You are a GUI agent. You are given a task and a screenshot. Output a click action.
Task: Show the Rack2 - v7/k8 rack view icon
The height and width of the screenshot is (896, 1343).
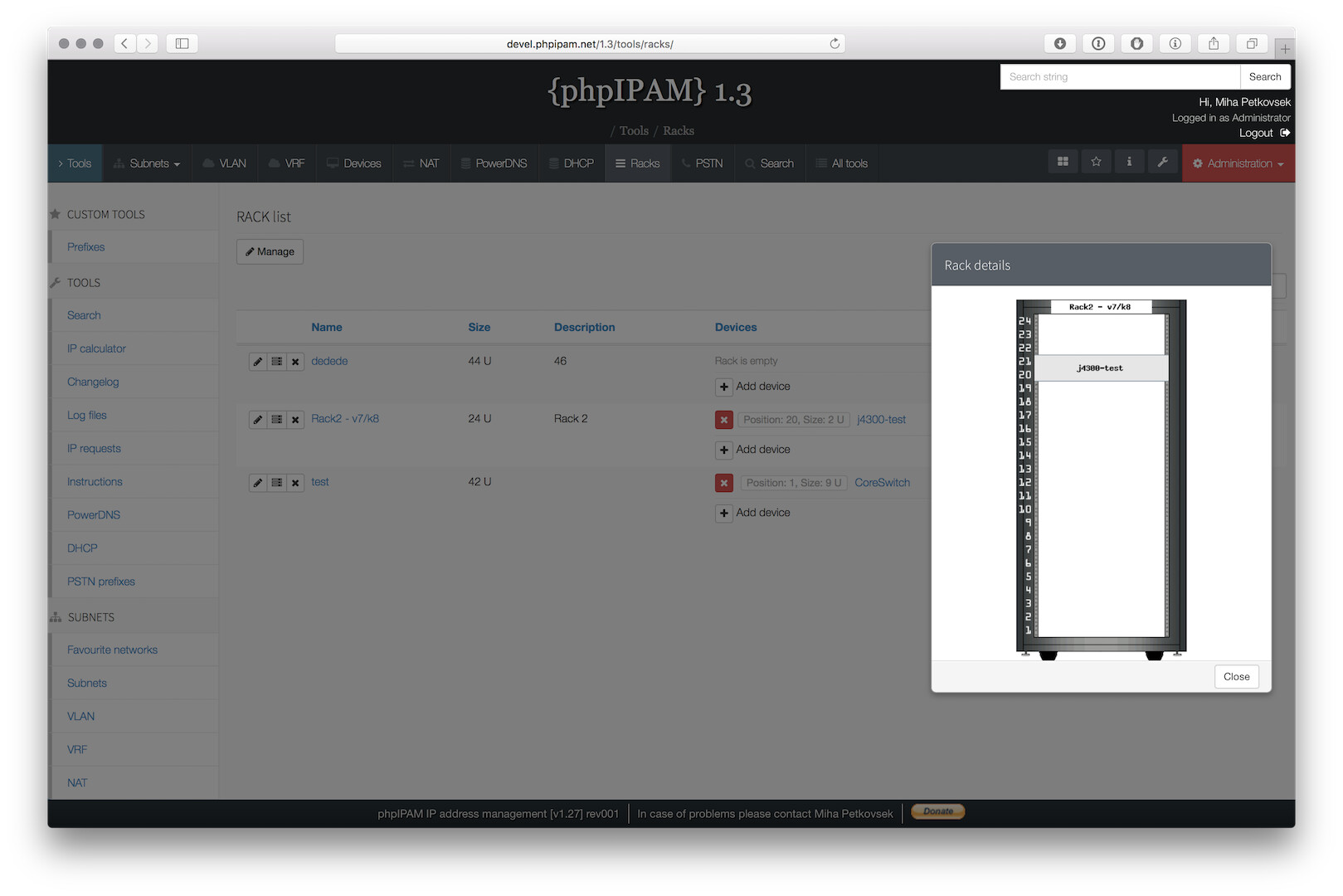click(x=277, y=420)
